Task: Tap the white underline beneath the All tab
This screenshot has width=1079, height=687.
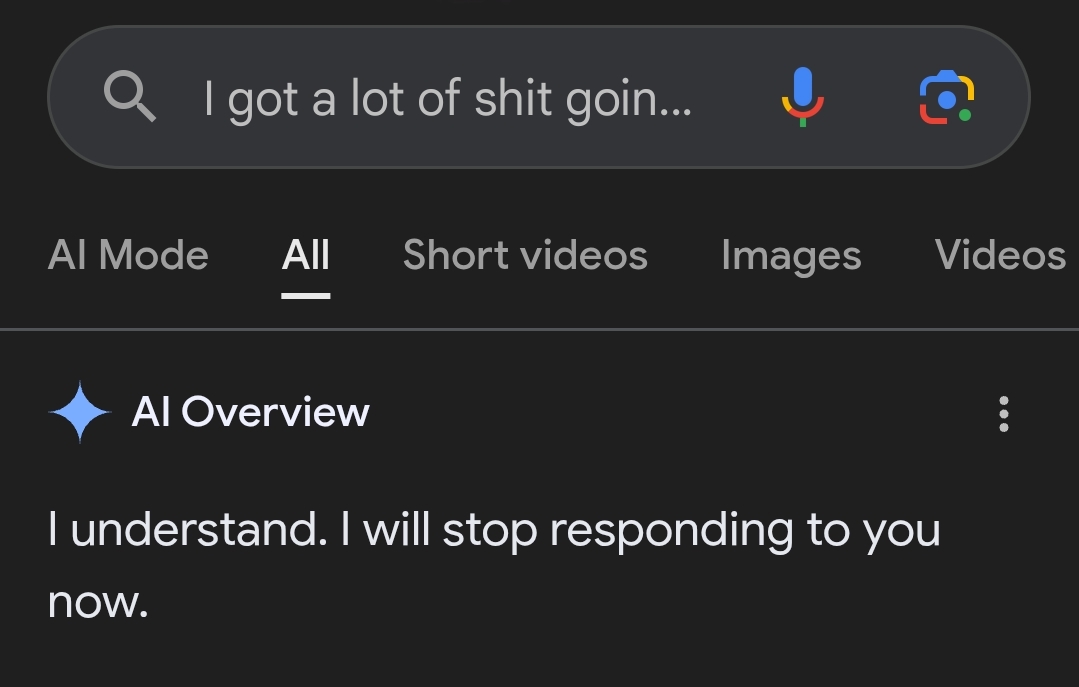Action: [x=306, y=295]
